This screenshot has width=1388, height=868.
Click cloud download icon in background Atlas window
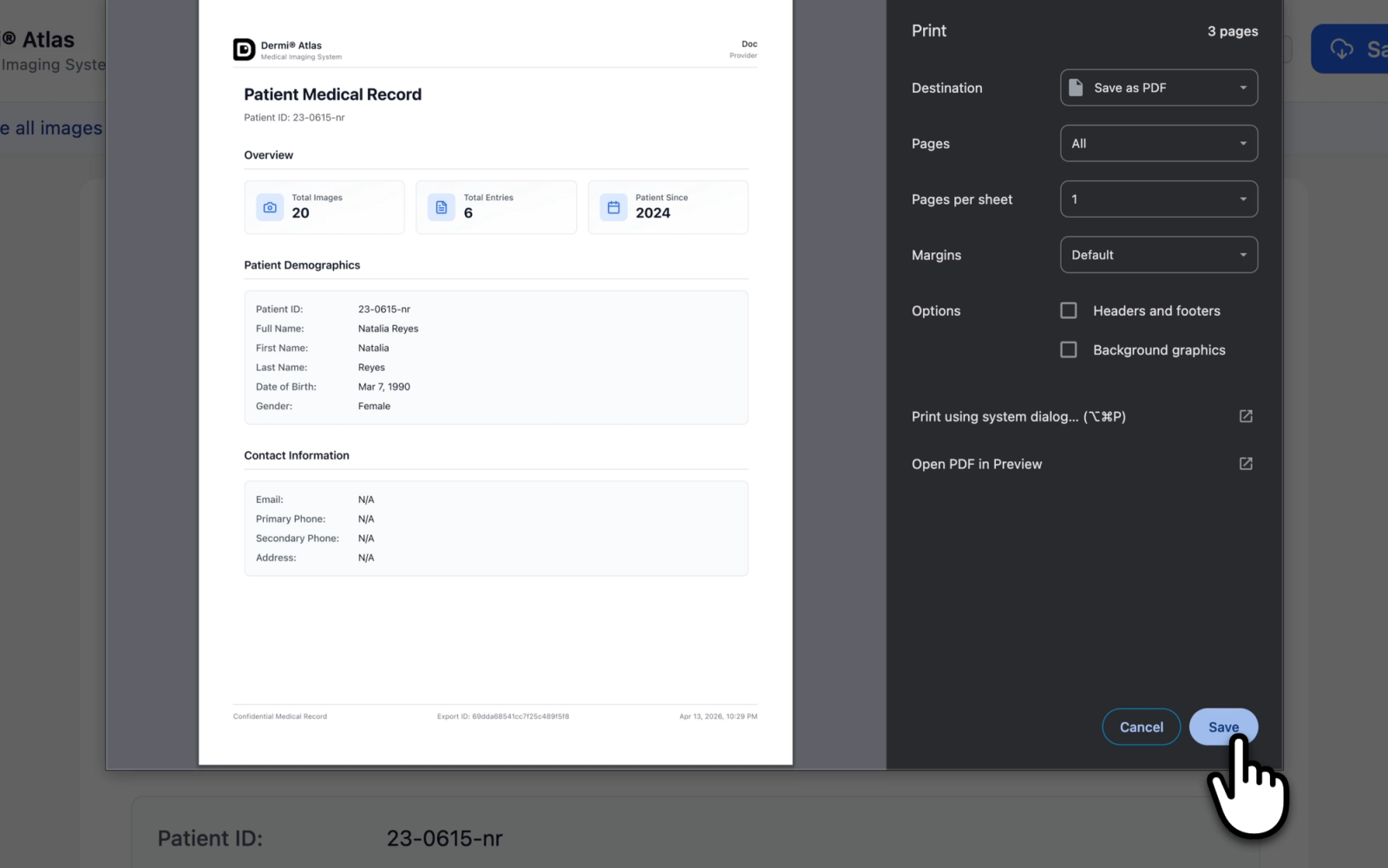pyautogui.click(x=1342, y=49)
